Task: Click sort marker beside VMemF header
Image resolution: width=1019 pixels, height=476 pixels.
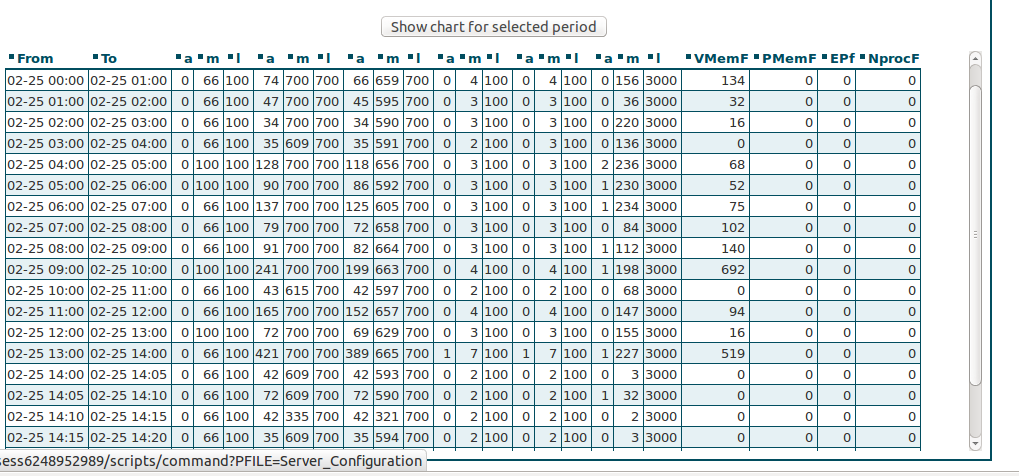Action: (689, 57)
